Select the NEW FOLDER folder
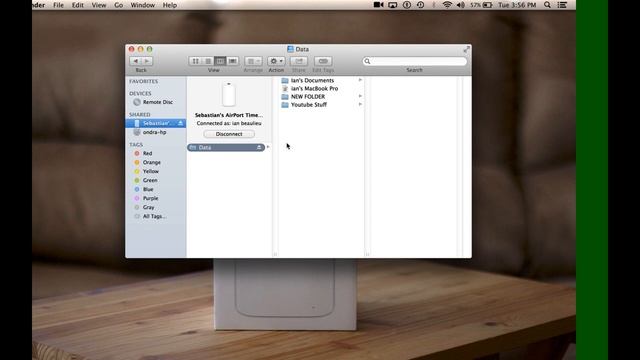This screenshot has width=640, height=360. tap(308, 97)
